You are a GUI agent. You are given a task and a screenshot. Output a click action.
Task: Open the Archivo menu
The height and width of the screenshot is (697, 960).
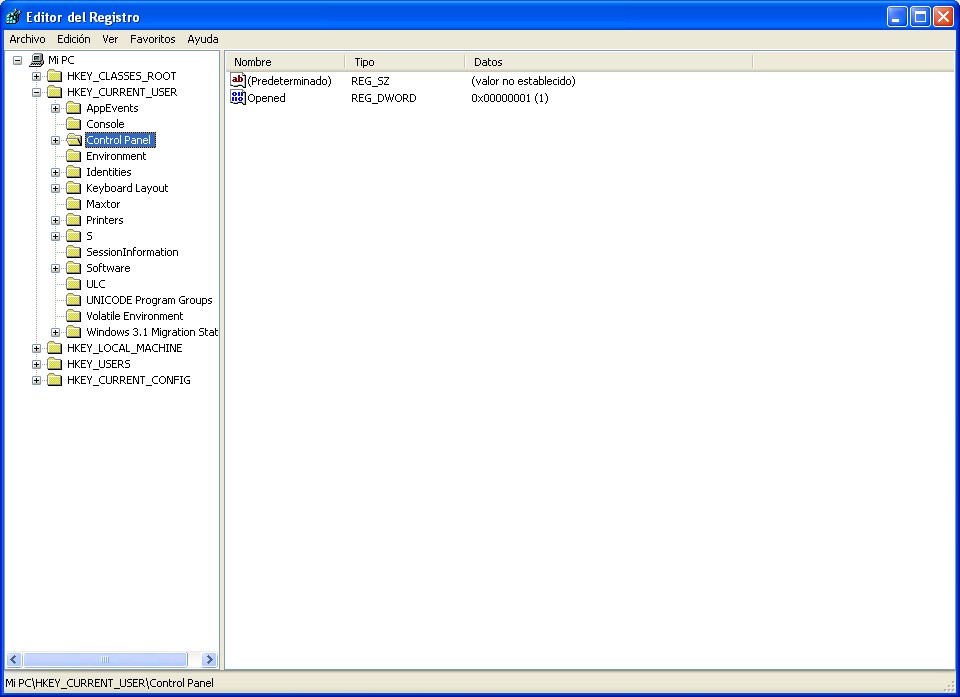(x=27, y=39)
